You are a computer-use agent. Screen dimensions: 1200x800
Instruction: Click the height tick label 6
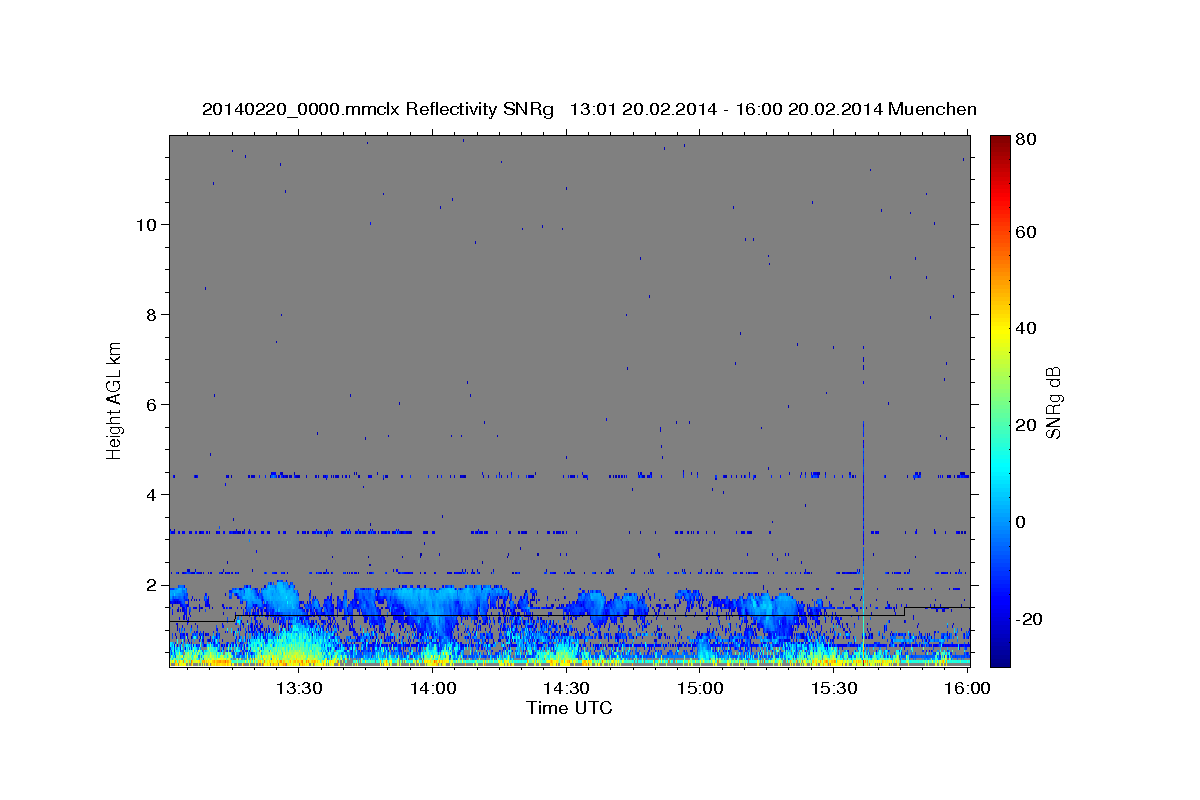tap(151, 404)
